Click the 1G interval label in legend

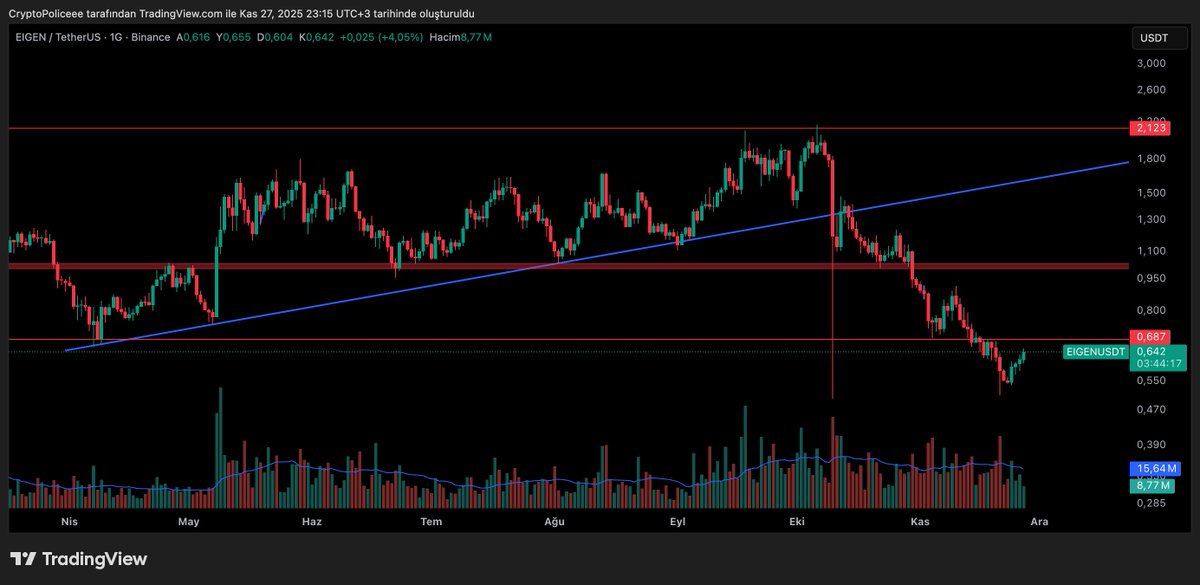click(116, 37)
